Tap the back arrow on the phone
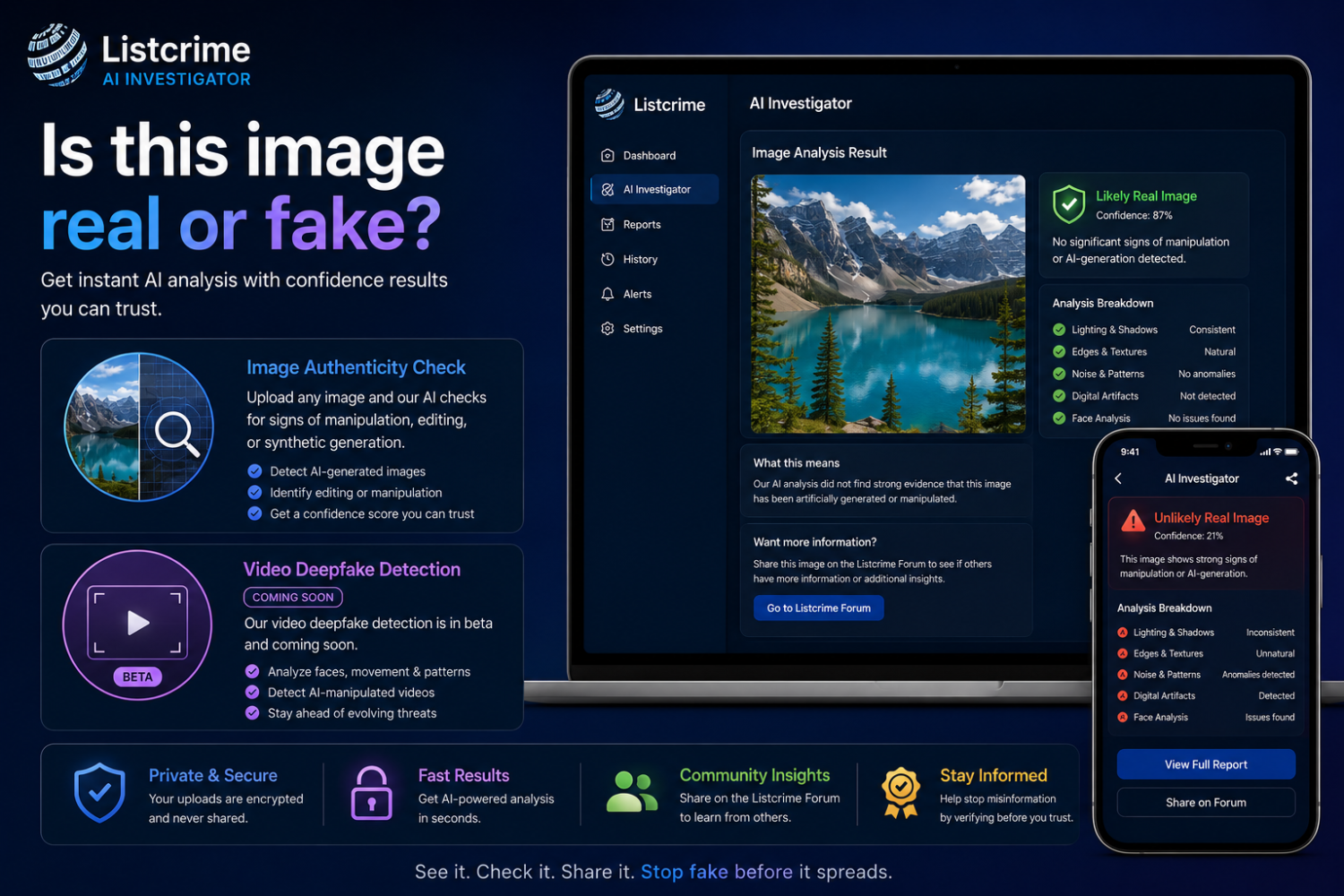Image resolution: width=1344 pixels, height=896 pixels. coord(1118,478)
